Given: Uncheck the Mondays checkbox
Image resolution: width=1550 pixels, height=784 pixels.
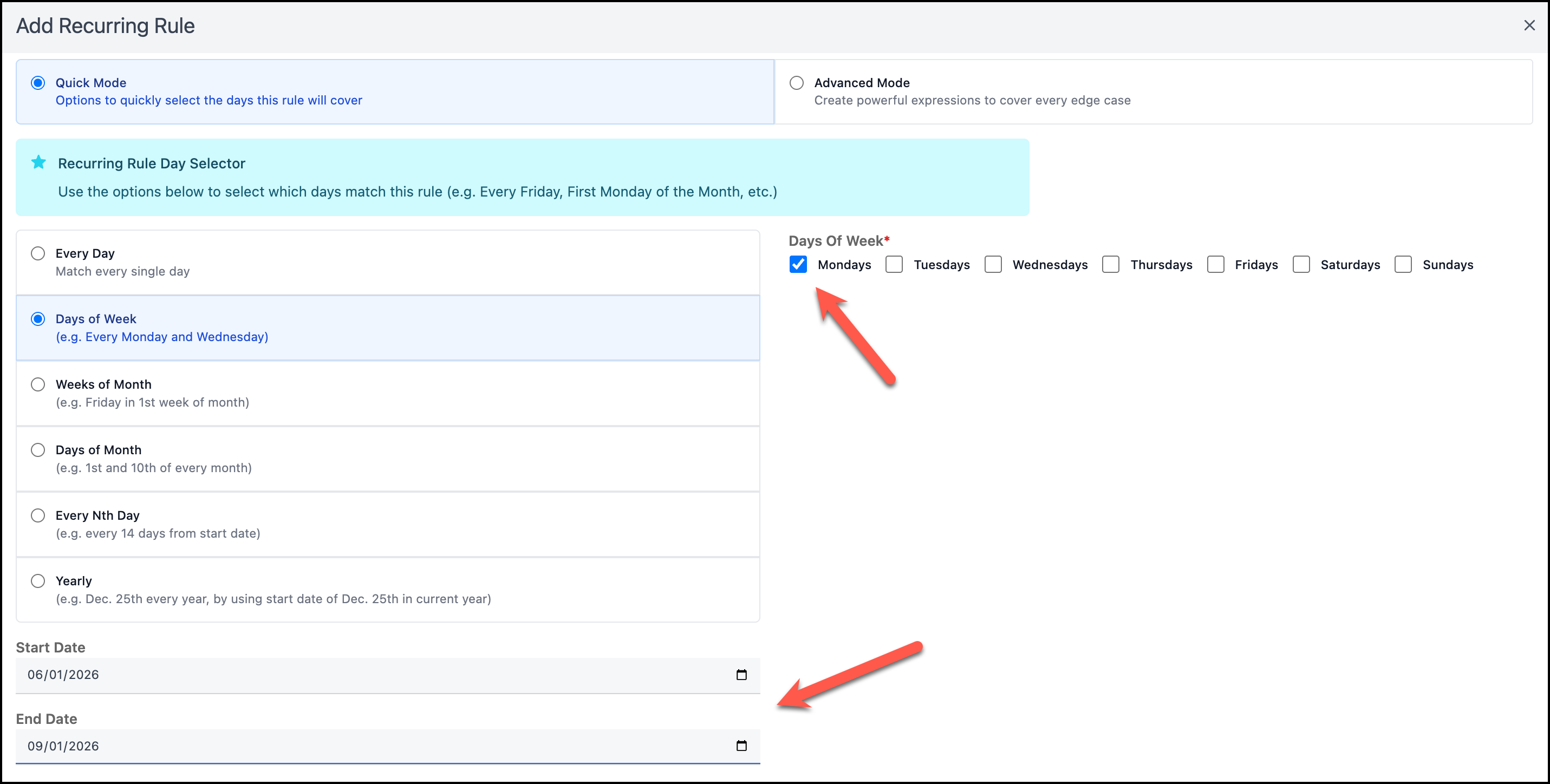Looking at the screenshot, I should [798, 264].
